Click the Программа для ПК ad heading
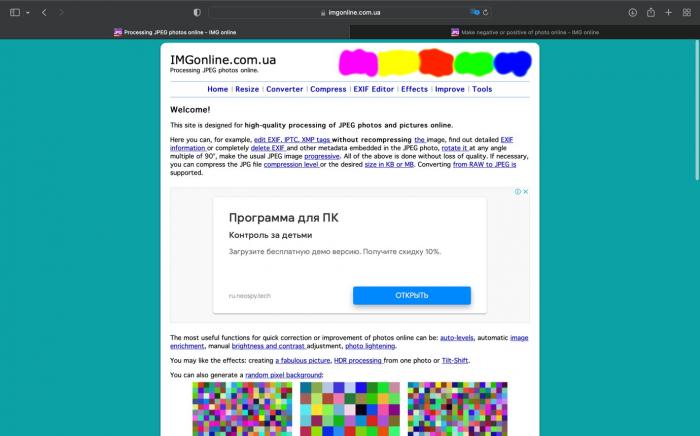Screen dimensions: 700x436 pyautogui.click(x=283, y=218)
